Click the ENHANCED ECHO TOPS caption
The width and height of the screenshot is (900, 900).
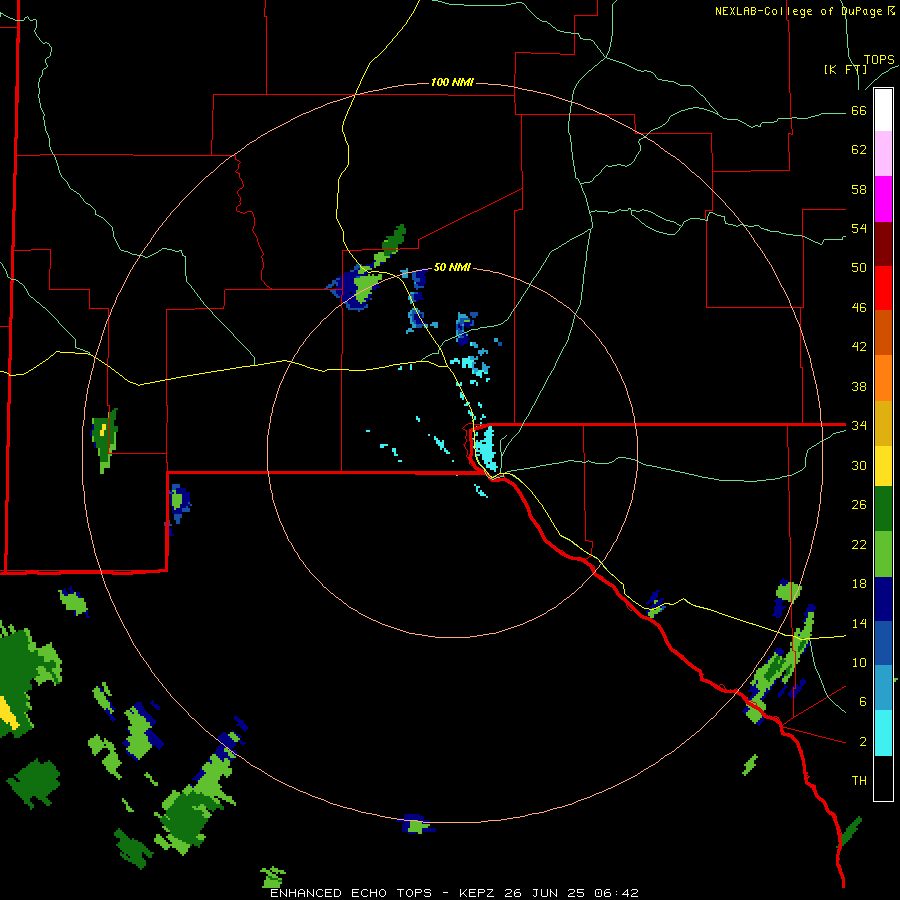(351, 893)
